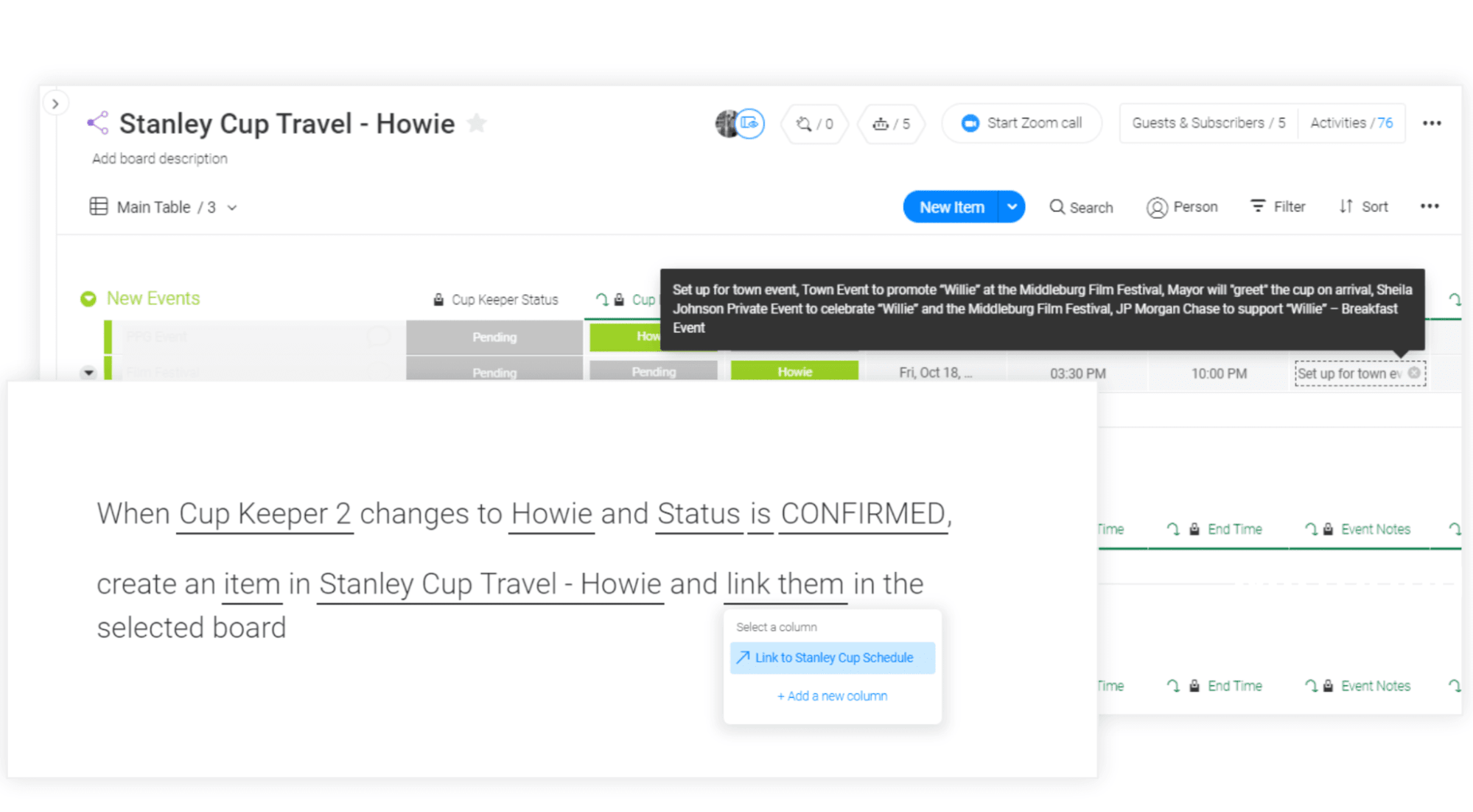Click the Pending status cell in first row
The height and width of the screenshot is (812, 1473).
(494, 337)
